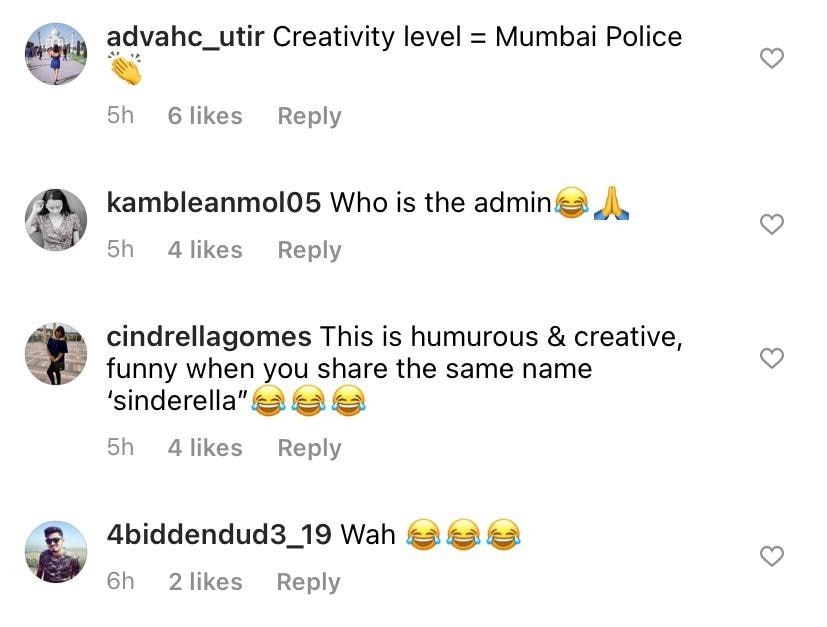The image size is (827, 627).
Task: Open advahc_utir username link
Action: [x=185, y=37]
